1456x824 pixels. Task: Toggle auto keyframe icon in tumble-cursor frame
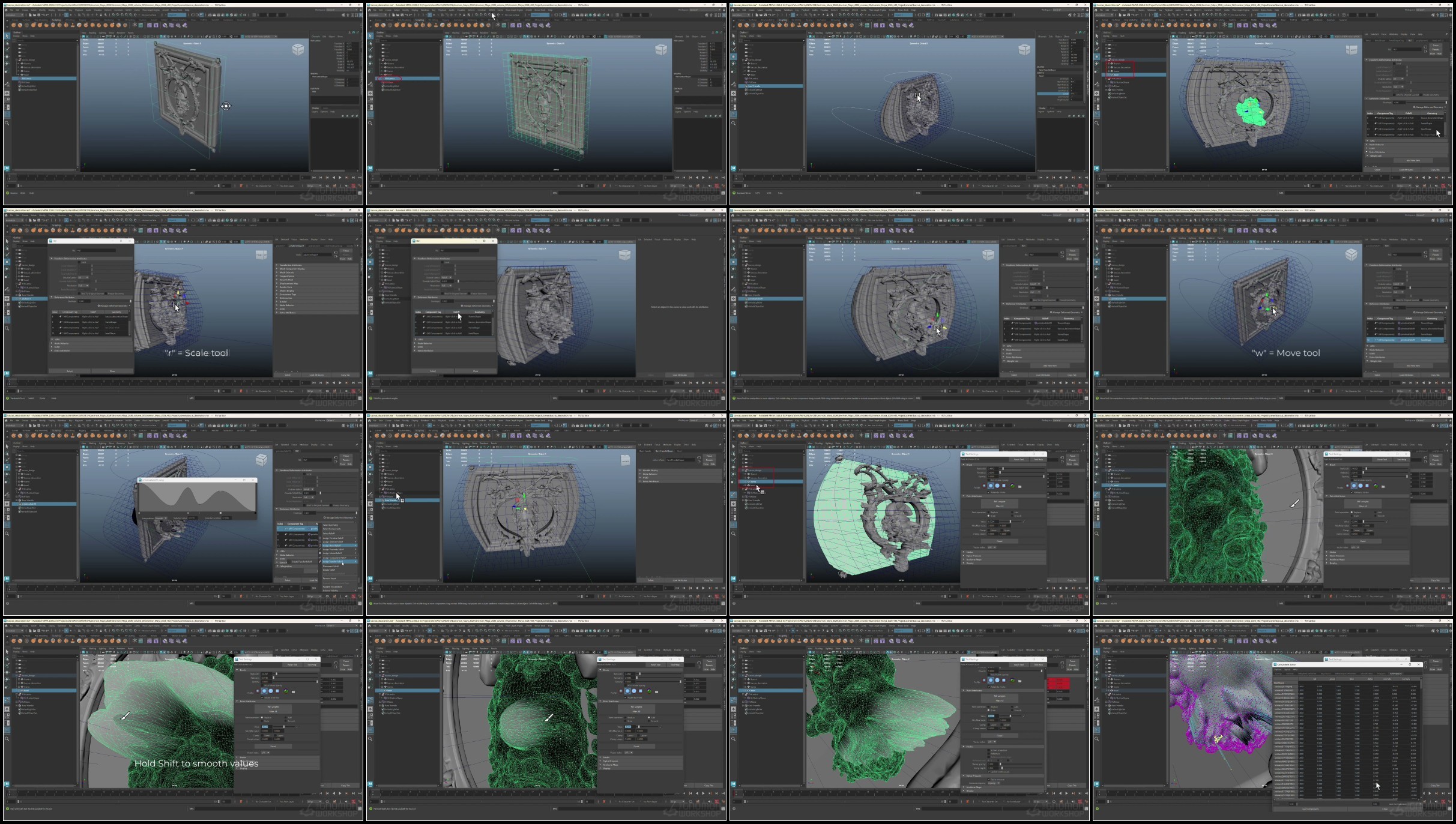[x=353, y=185]
